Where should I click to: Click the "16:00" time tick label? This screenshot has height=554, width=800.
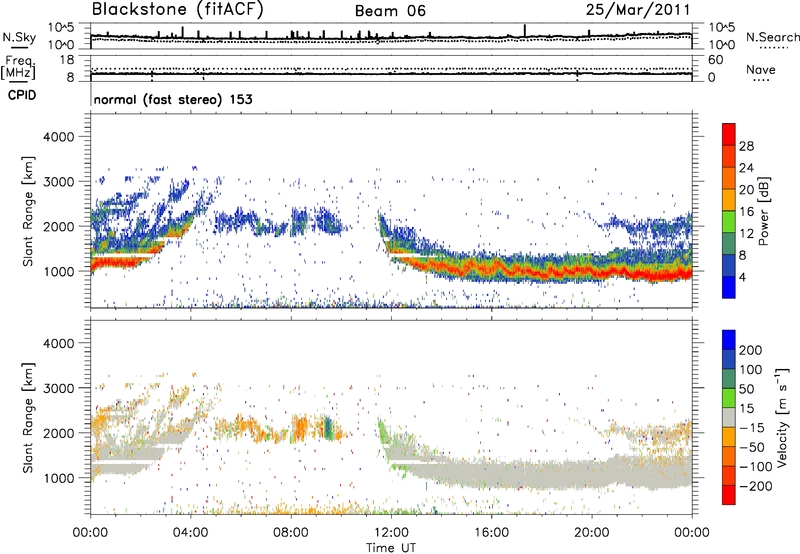tap(491, 533)
